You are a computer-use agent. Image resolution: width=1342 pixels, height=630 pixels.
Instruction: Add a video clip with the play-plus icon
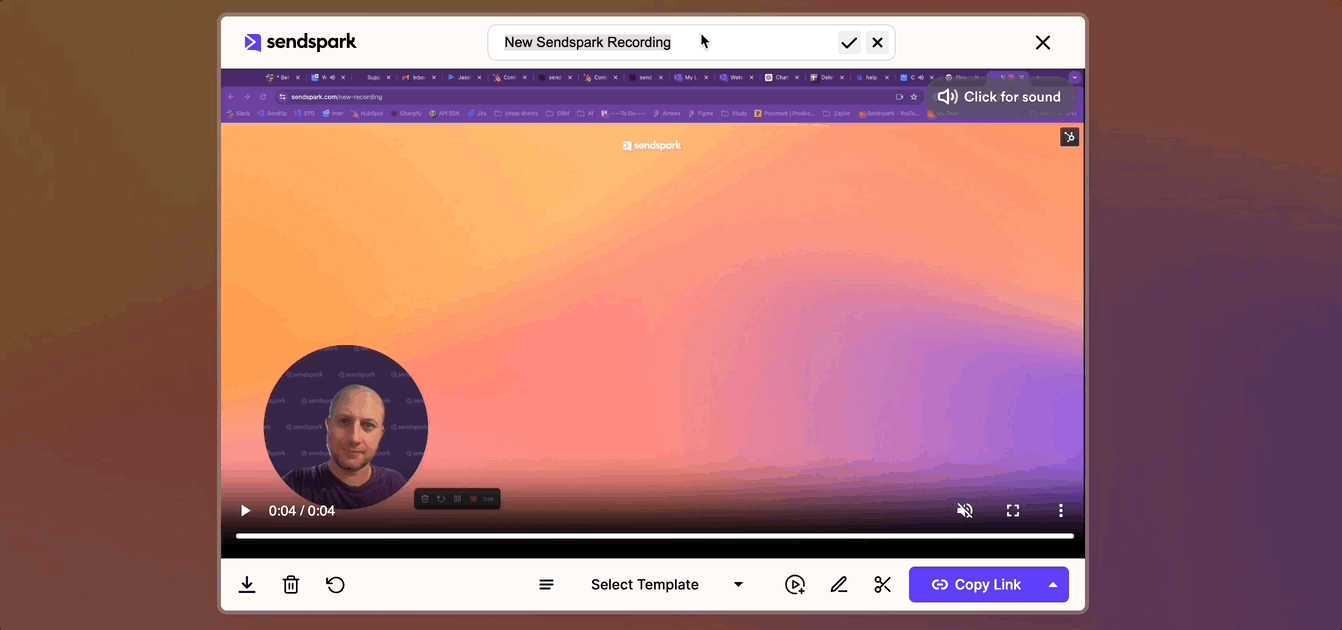pos(795,585)
